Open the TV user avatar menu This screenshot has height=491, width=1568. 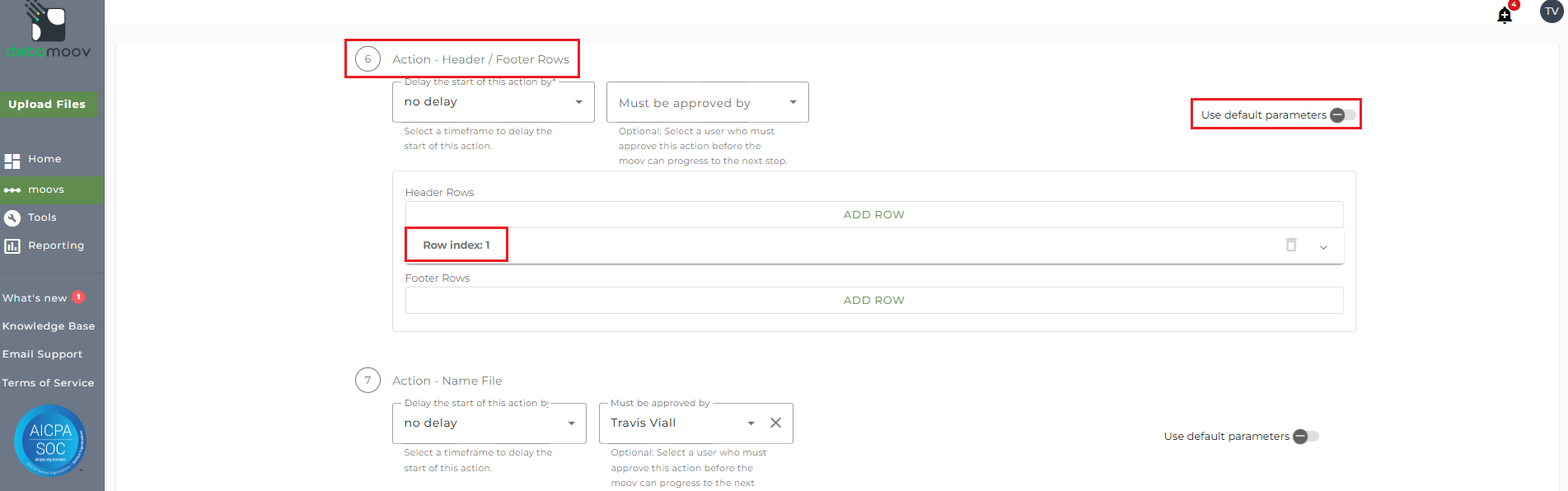coord(1552,12)
